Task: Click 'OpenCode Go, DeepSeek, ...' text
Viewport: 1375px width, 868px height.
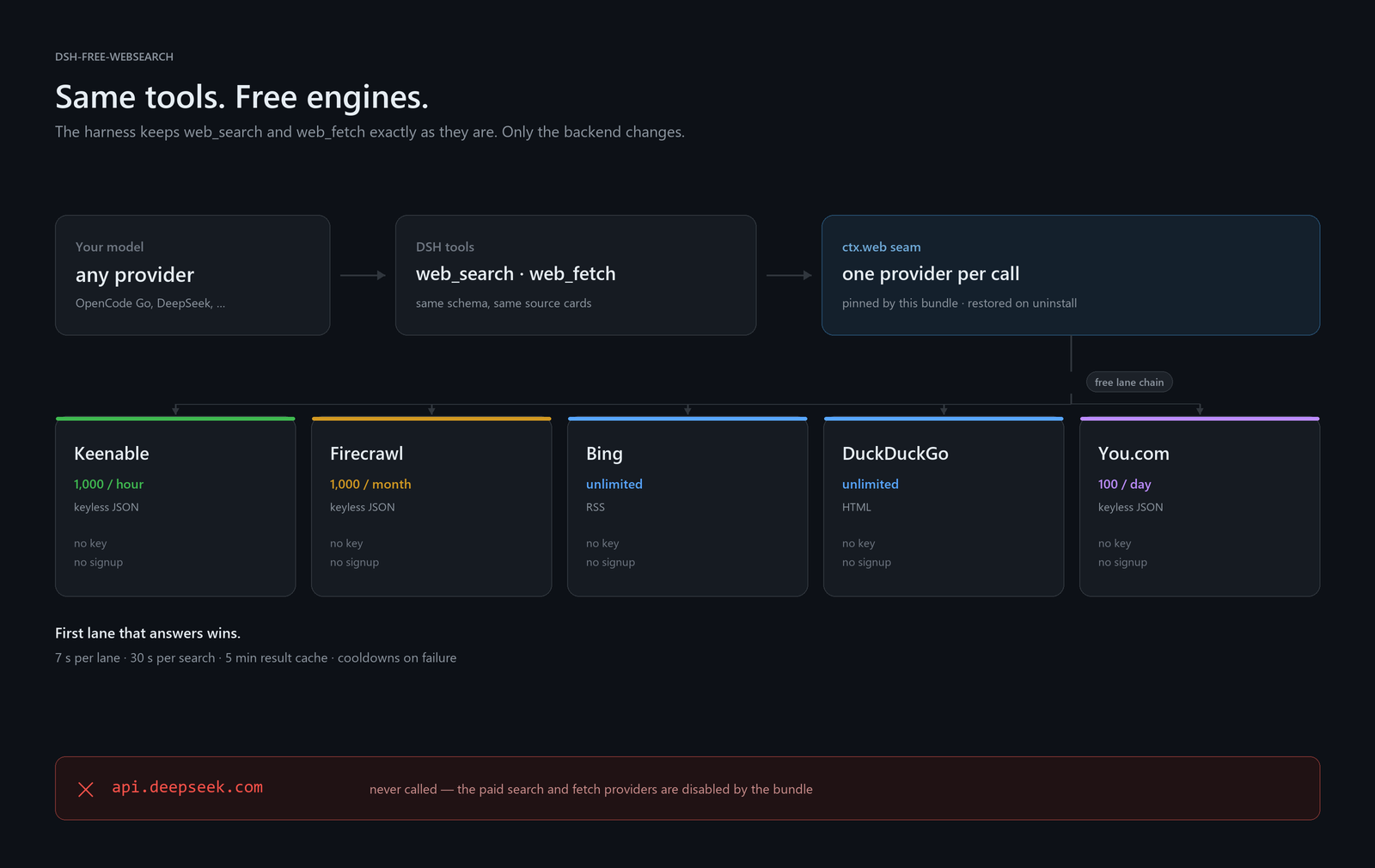Action: [x=150, y=303]
